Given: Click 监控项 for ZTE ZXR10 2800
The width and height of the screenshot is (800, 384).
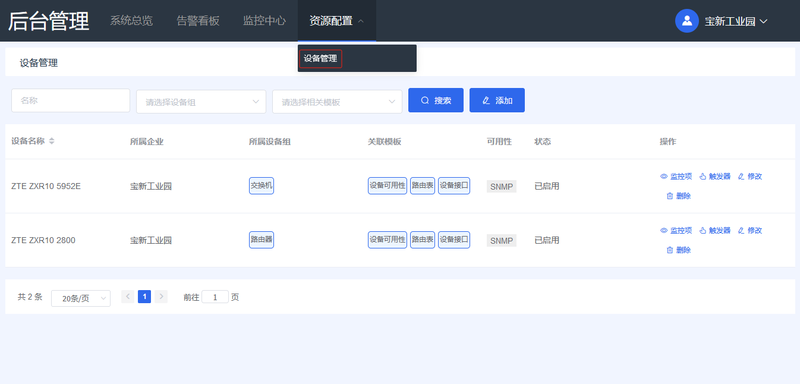Looking at the screenshot, I should click(x=676, y=231).
